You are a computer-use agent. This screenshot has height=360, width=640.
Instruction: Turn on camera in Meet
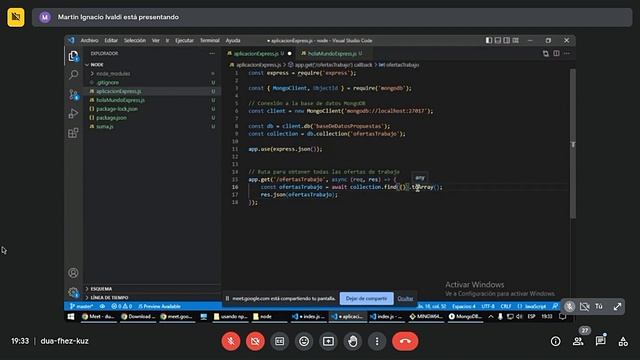255,341
